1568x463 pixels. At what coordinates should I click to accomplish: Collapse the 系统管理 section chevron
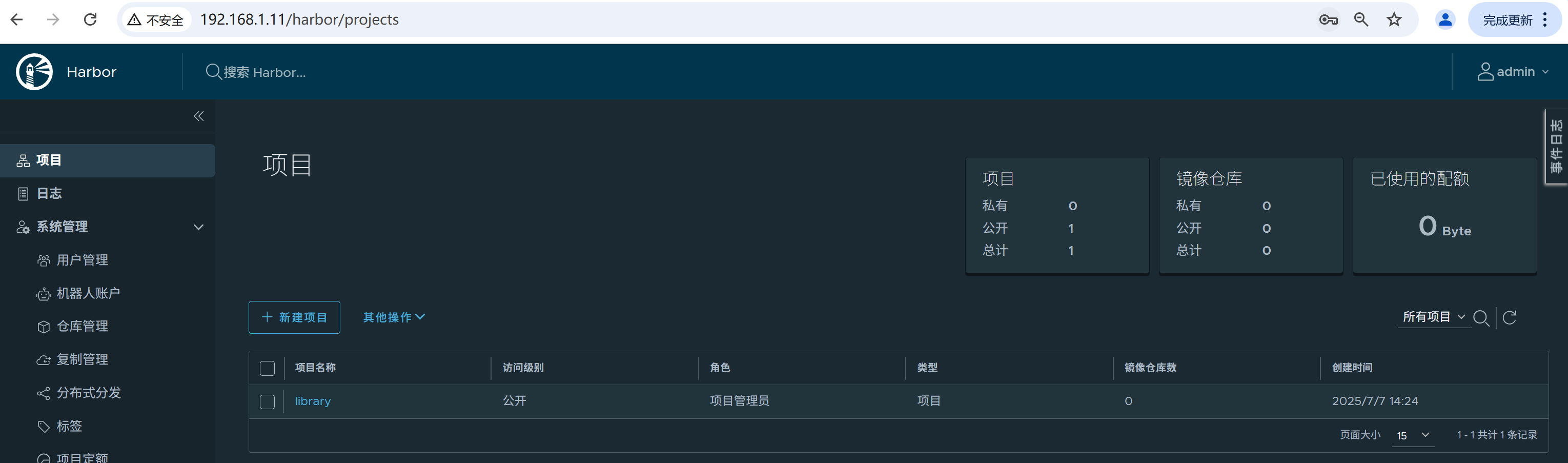click(x=198, y=227)
